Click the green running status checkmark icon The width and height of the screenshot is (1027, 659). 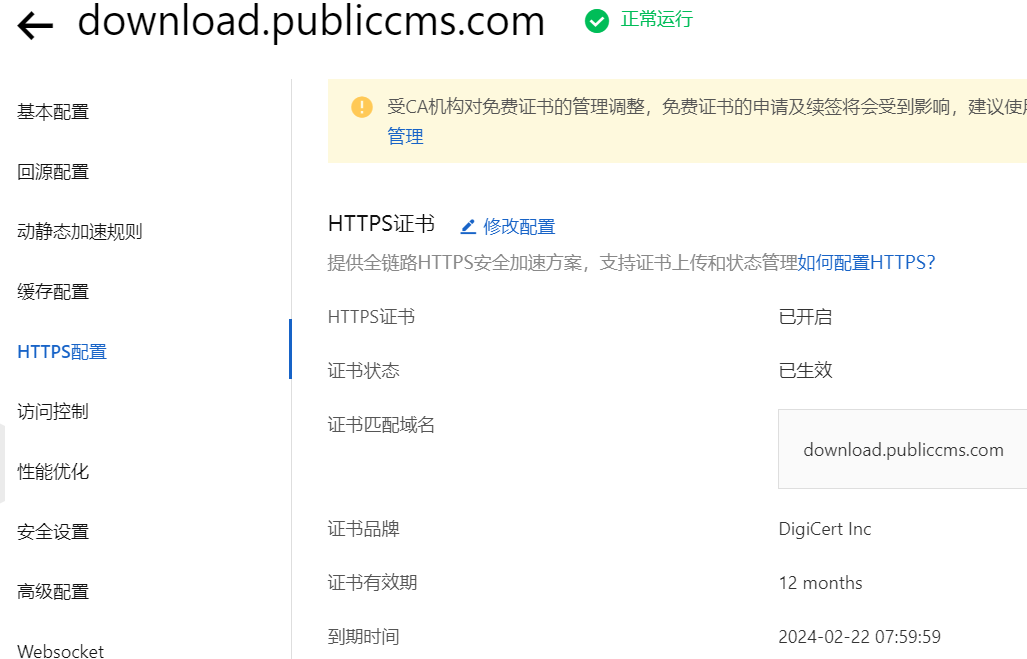[x=597, y=21]
